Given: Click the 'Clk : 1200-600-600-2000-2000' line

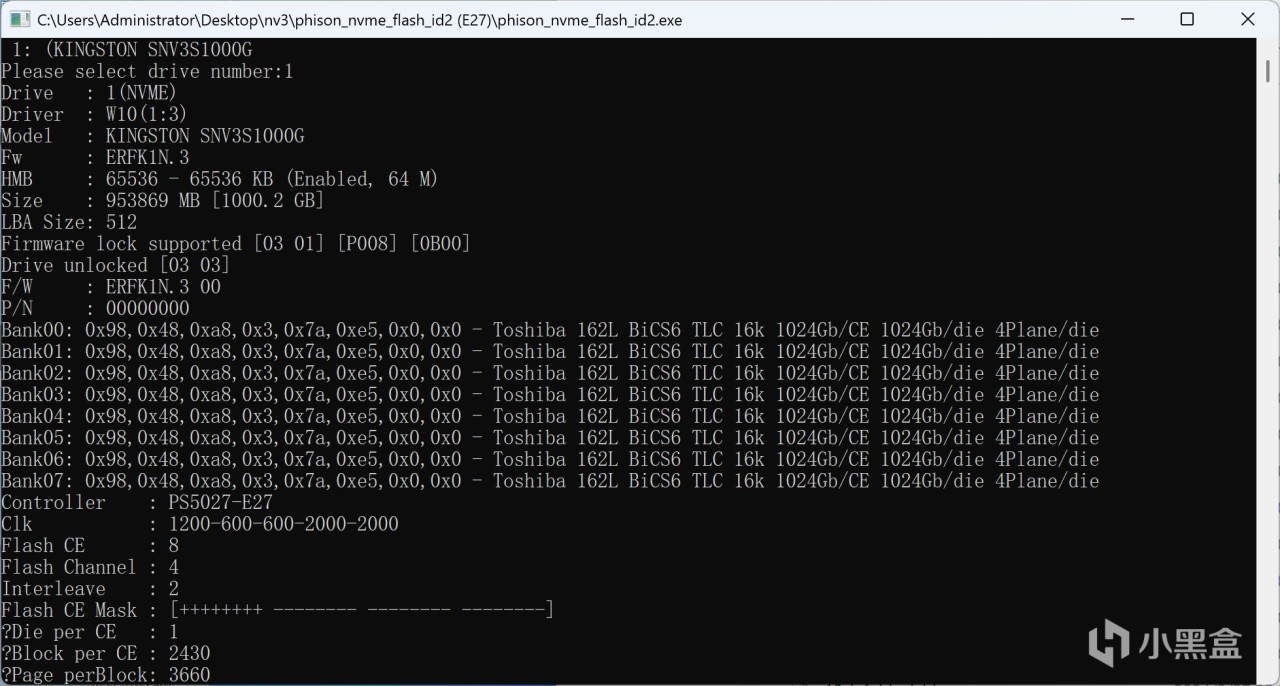Looking at the screenshot, I should pyautogui.click(x=200, y=524).
